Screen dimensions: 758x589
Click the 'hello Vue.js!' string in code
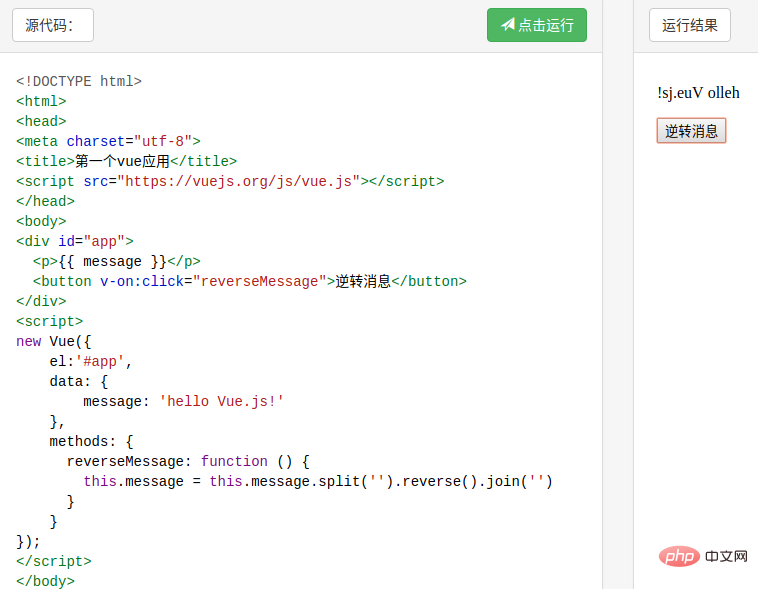[222, 401]
